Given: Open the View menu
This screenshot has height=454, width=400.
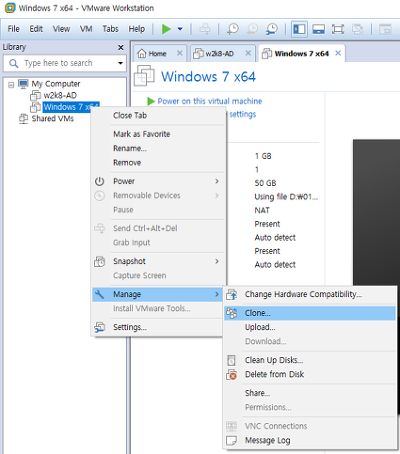Looking at the screenshot, I should point(61,29).
